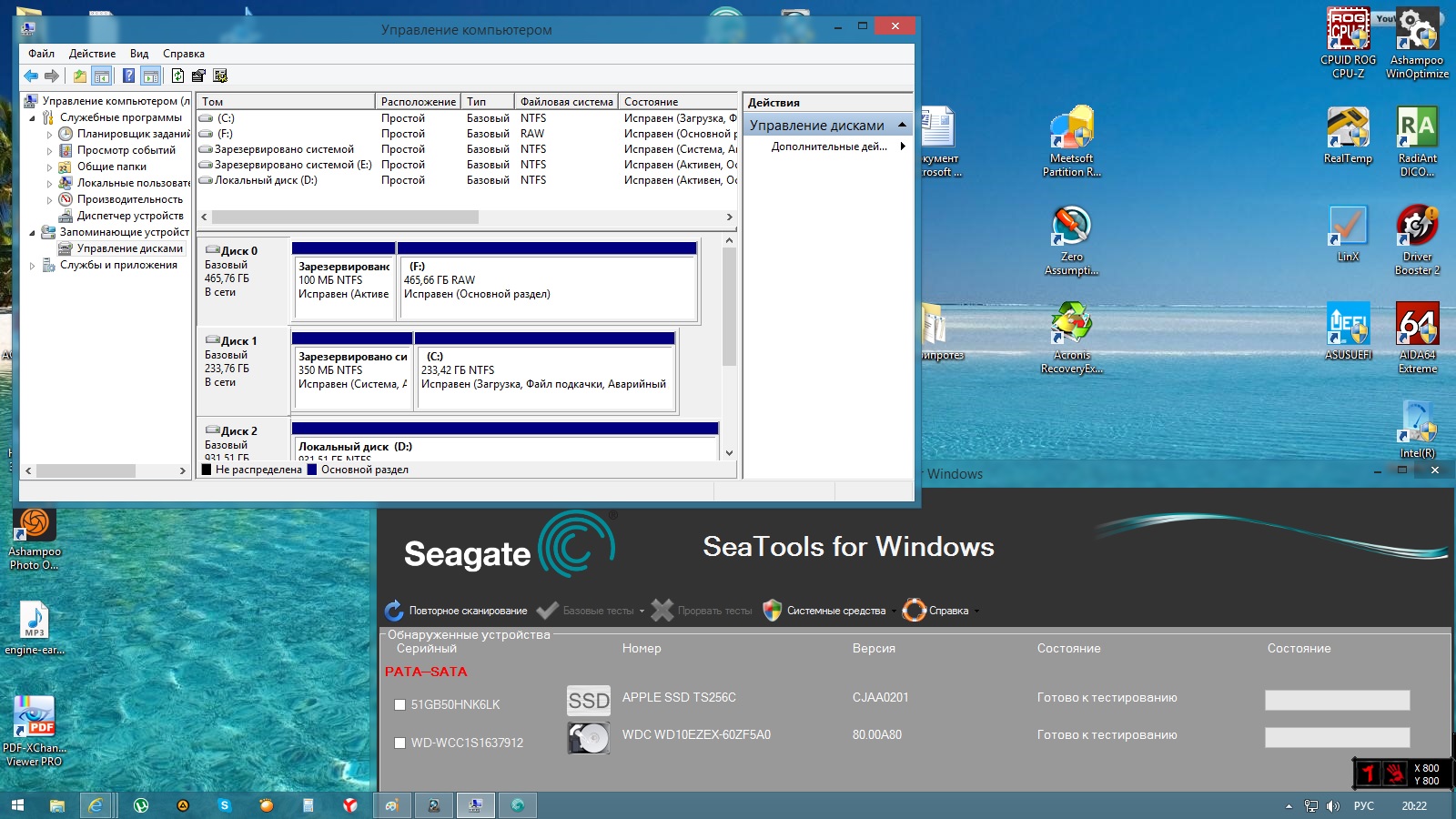The width and height of the screenshot is (1456, 819).
Task: Click the volume speaker icon in system tray
Action: click(1333, 806)
